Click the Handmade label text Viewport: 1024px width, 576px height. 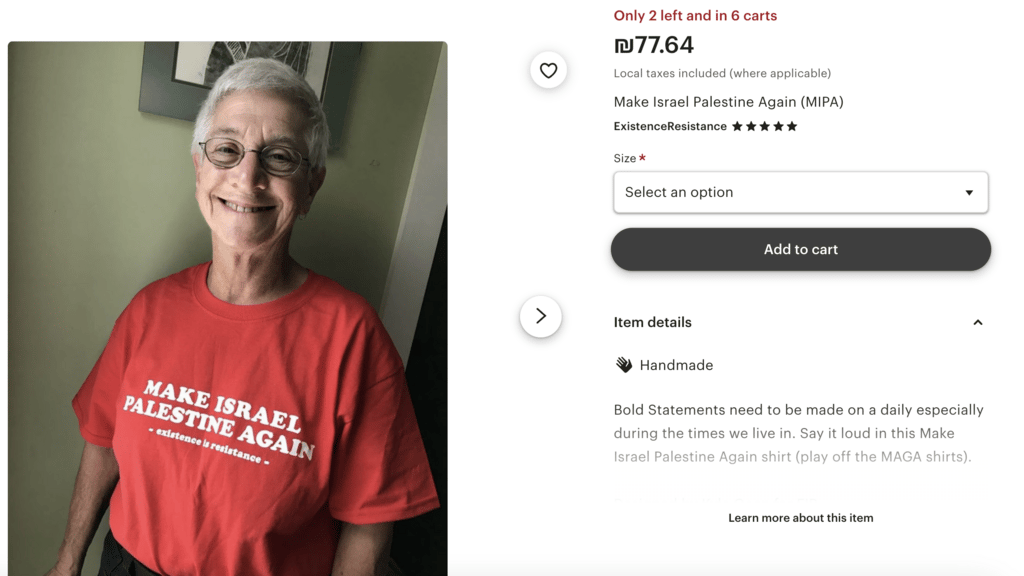676,365
